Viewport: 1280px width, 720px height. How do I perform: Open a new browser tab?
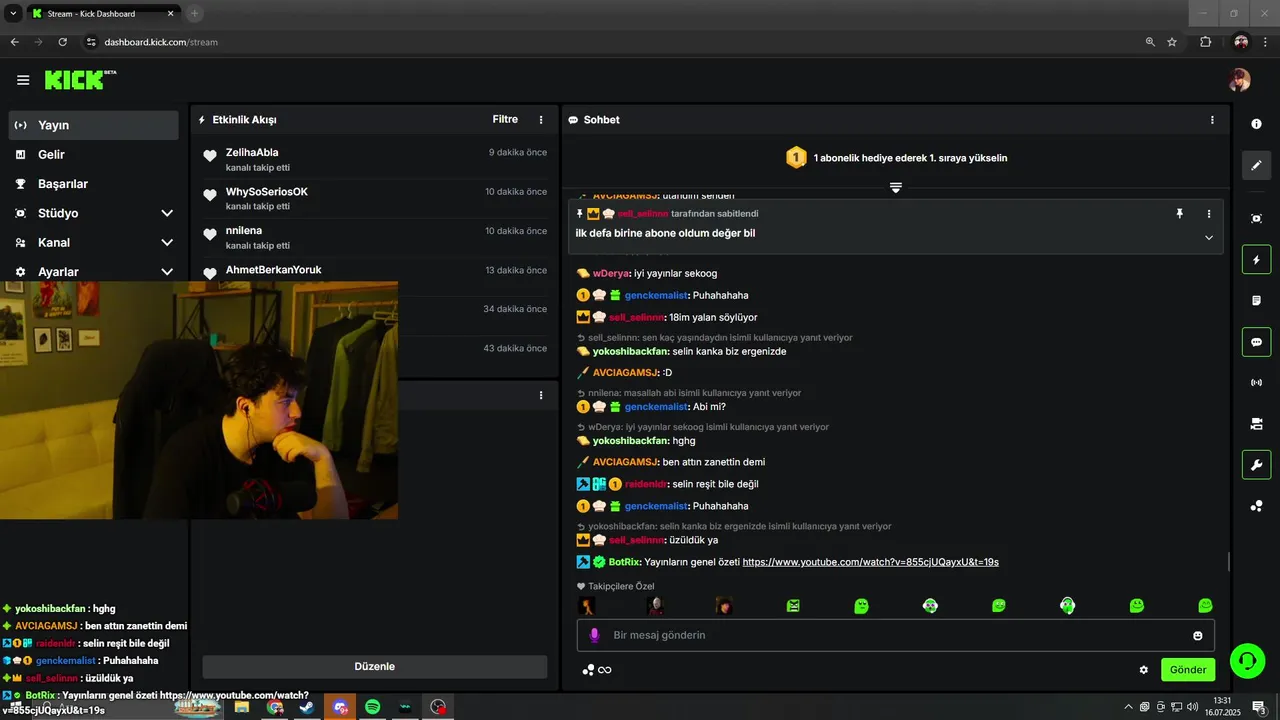pyautogui.click(x=194, y=14)
